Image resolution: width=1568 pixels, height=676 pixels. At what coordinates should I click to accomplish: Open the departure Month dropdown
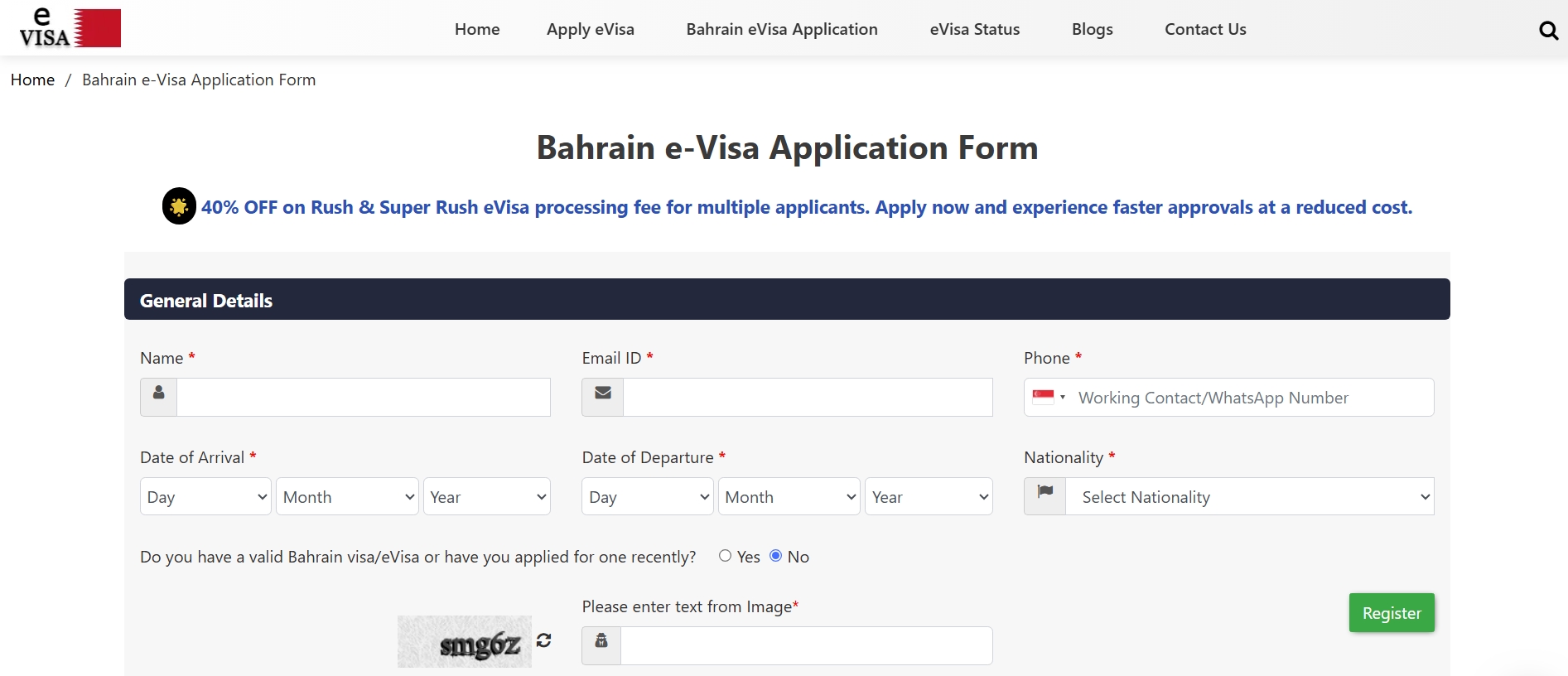789,496
